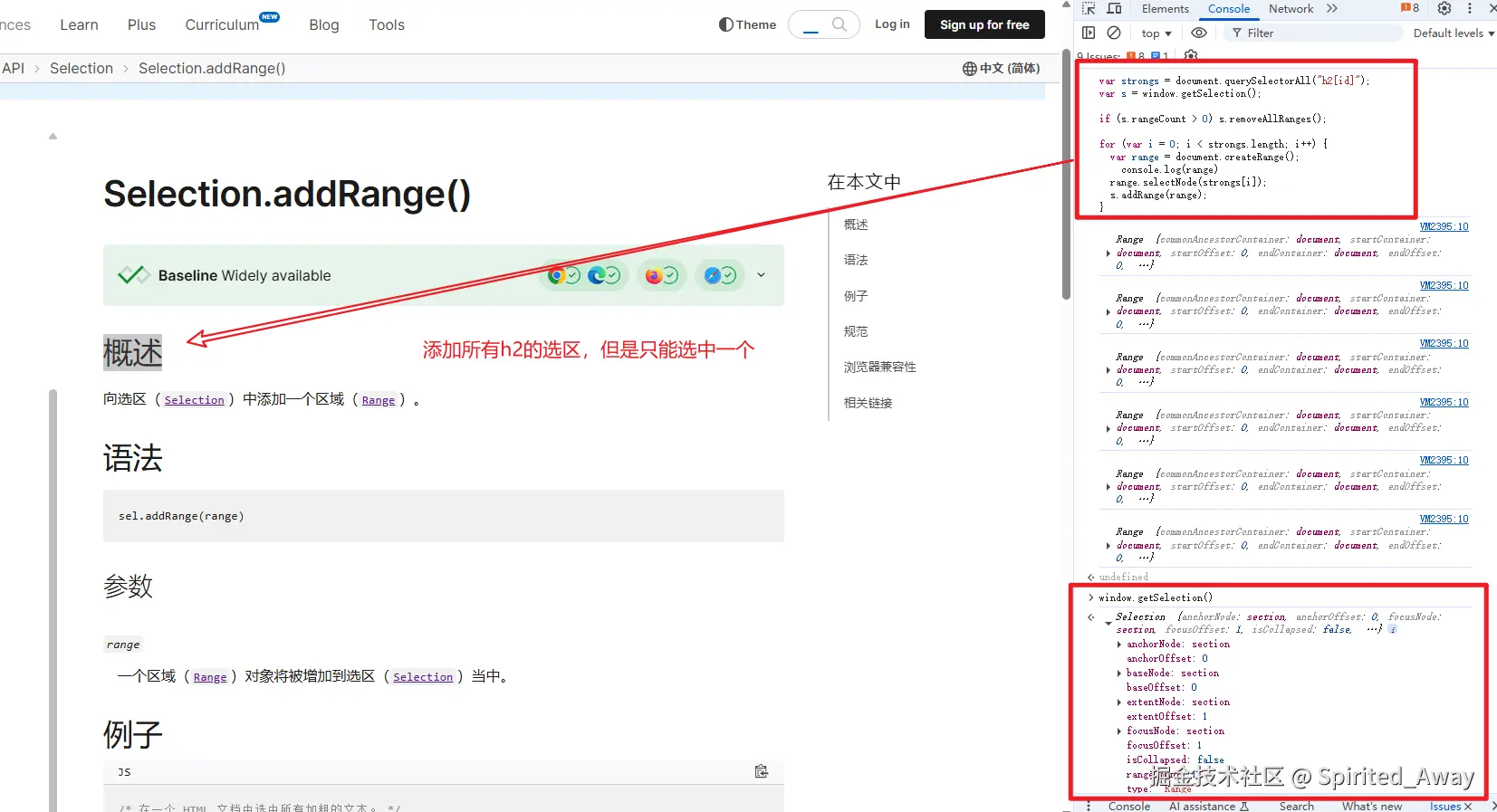Copy the JS example code snippet
1497x812 pixels.
(x=762, y=771)
